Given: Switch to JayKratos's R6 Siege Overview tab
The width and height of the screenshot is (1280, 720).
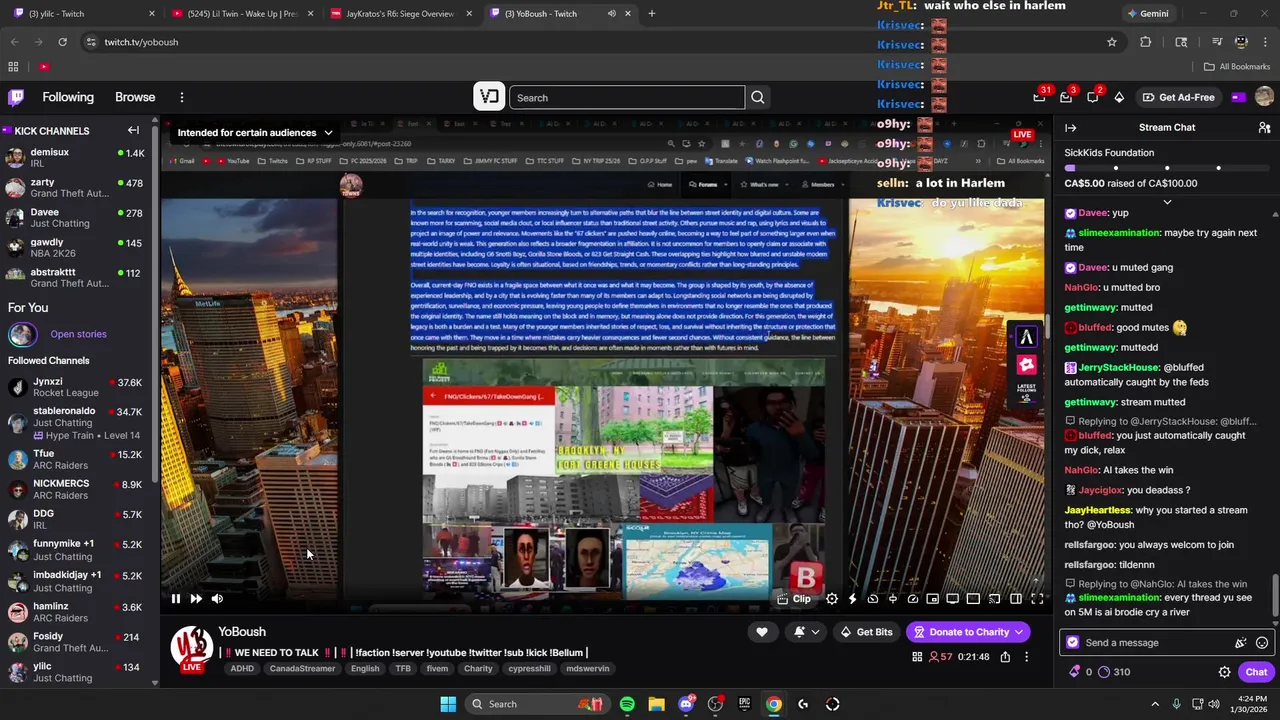Looking at the screenshot, I should pyautogui.click(x=400, y=14).
